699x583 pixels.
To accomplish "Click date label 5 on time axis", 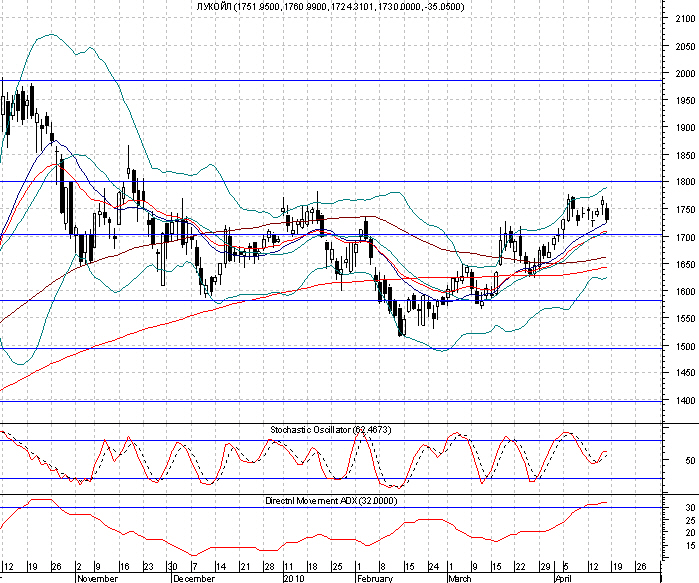I will (x=566, y=567).
